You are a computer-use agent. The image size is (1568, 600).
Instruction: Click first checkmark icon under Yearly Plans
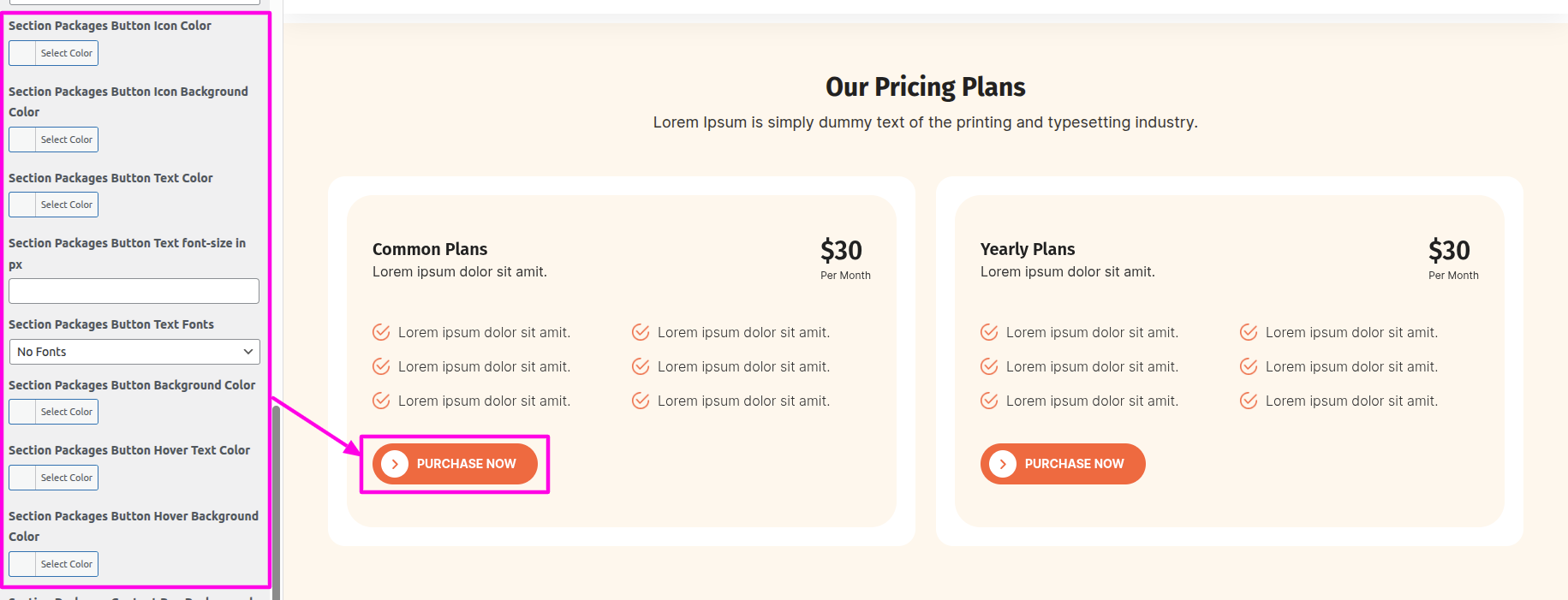pyautogui.click(x=989, y=332)
